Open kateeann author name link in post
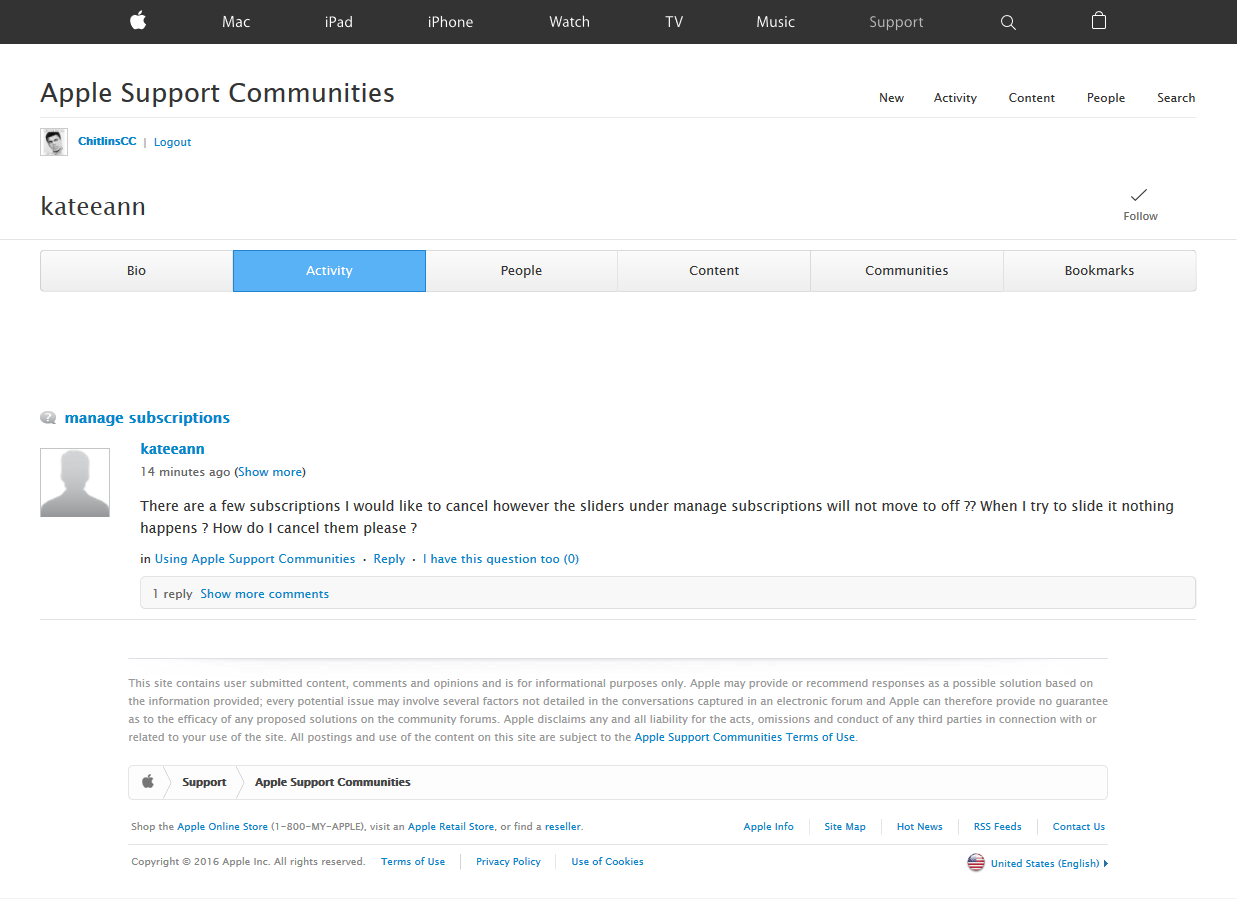The height and width of the screenshot is (899, 1237). (172, 449)
